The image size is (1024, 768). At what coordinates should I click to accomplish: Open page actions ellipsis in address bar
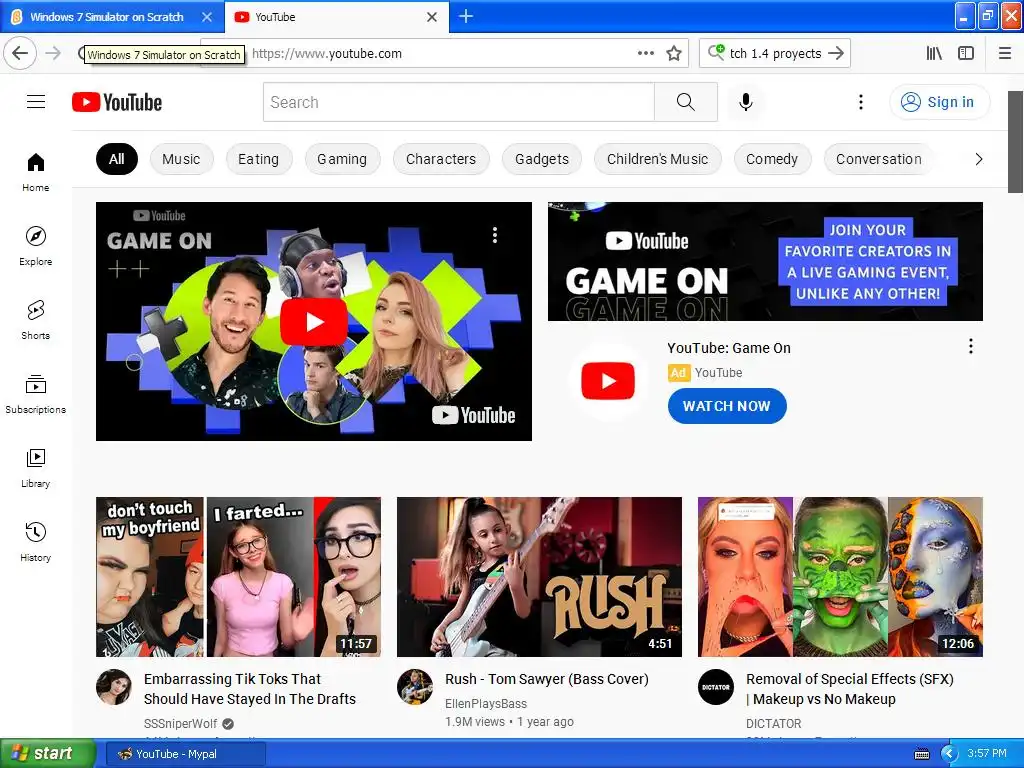646,54
